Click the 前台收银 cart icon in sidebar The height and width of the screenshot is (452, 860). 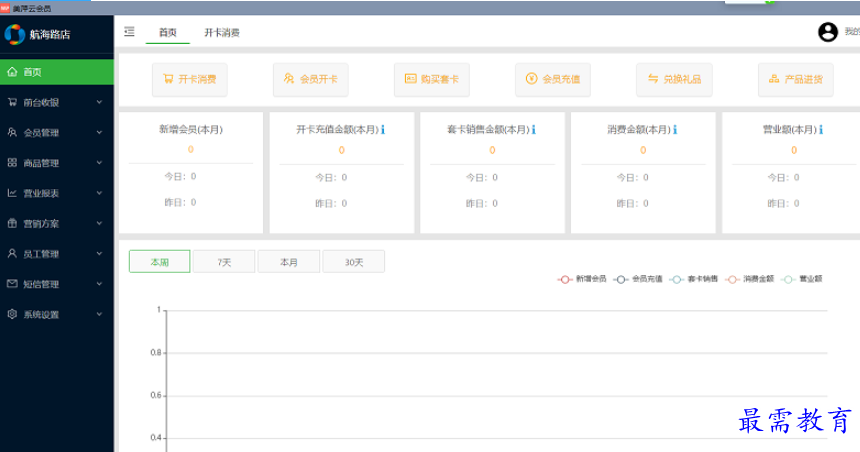[x=12, y=102]
